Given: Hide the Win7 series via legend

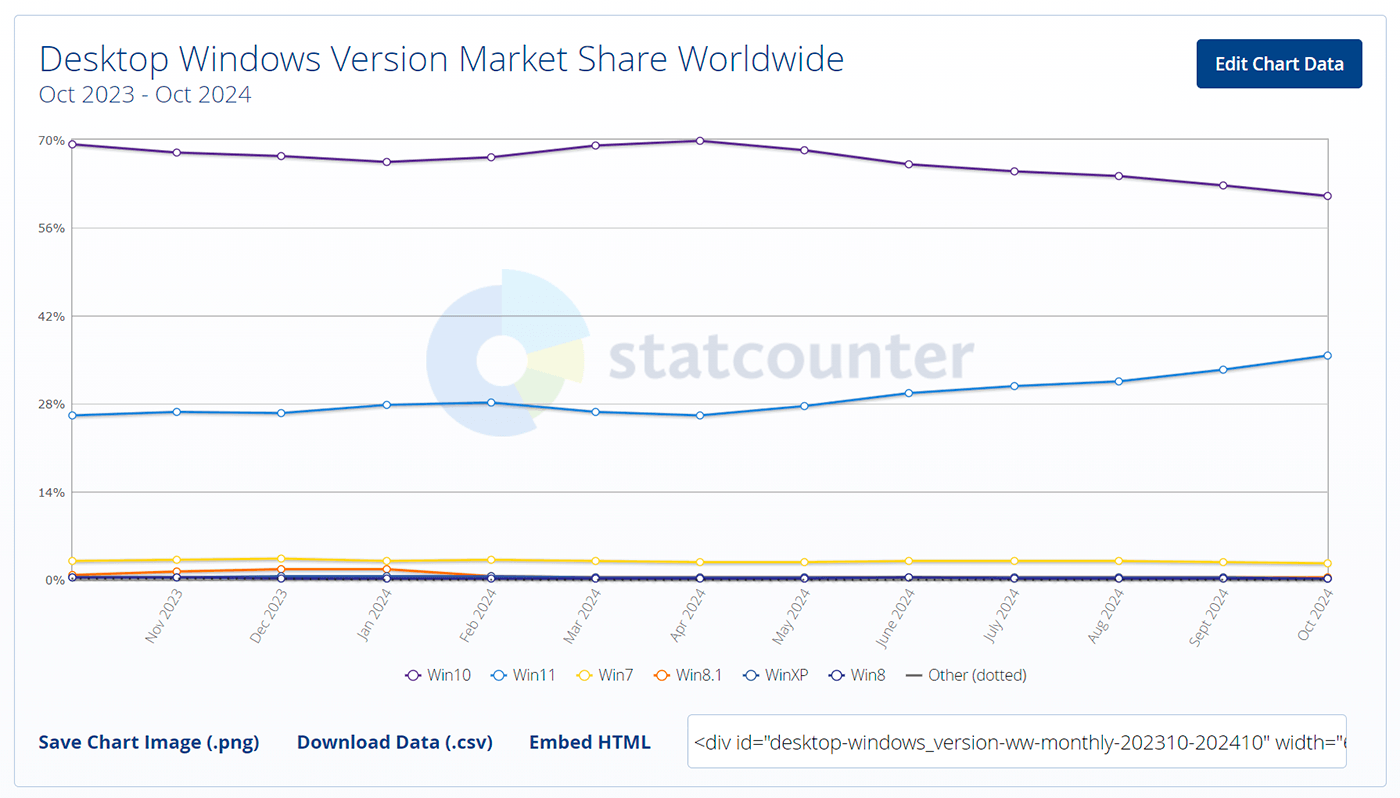Looking at the screenshot, I should [606, 675].
